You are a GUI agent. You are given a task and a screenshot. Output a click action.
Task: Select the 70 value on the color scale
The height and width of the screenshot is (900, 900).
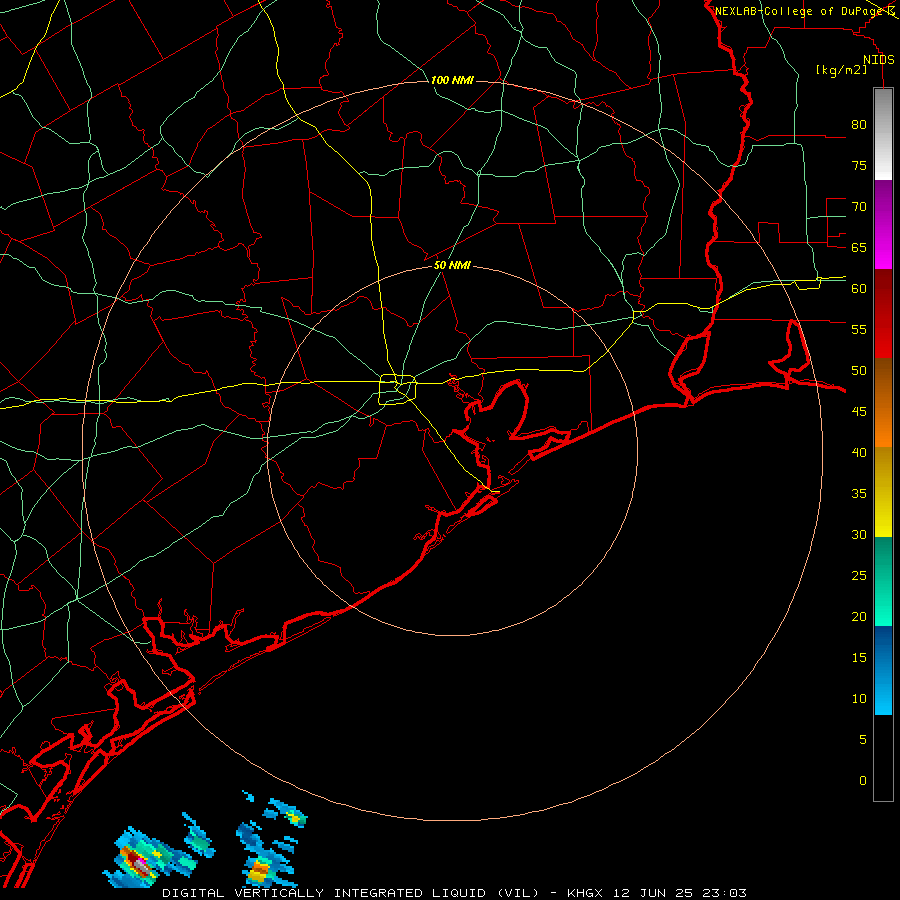click(859, 207)
